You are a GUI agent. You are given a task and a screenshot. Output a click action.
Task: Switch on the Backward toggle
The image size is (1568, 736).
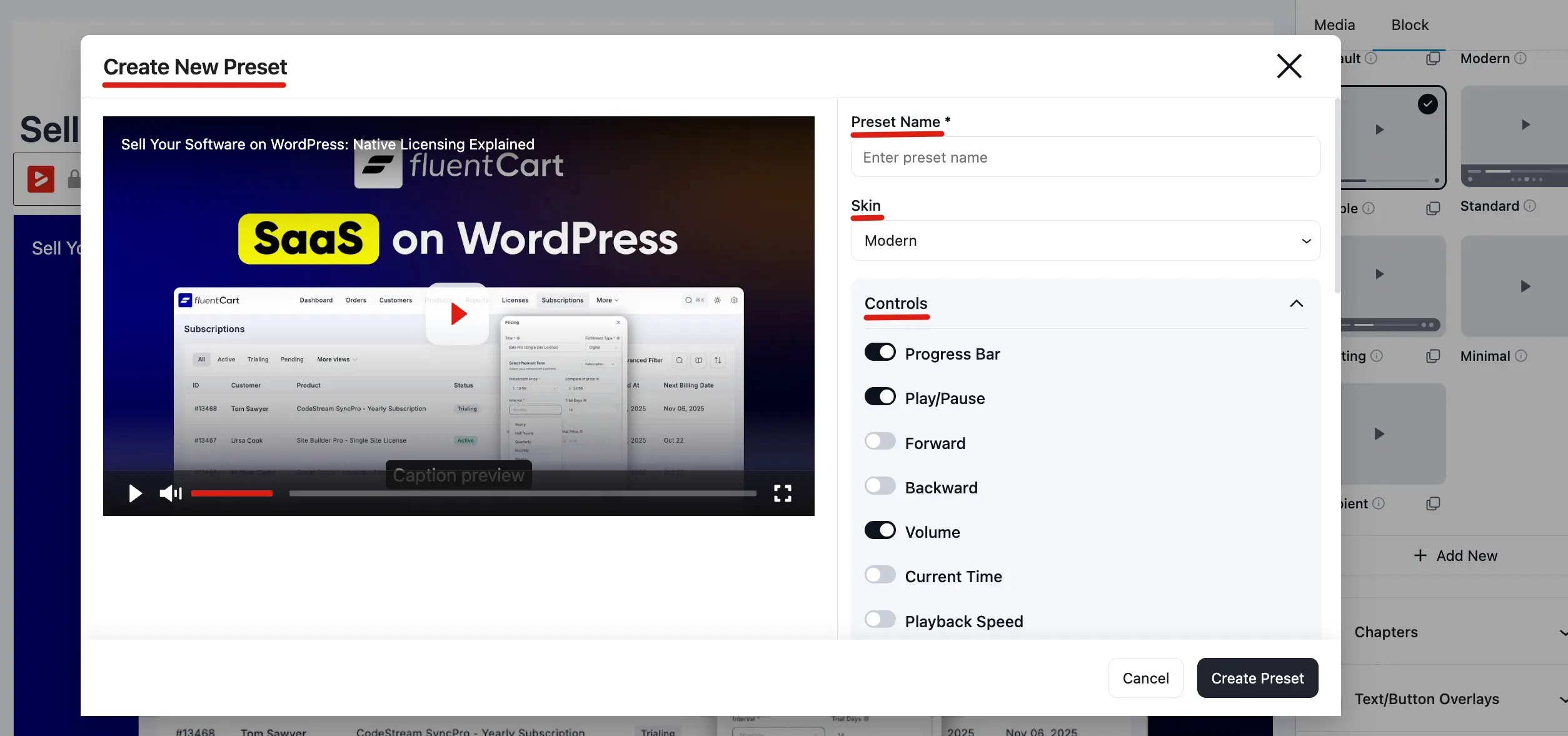(x=880, y=486)
